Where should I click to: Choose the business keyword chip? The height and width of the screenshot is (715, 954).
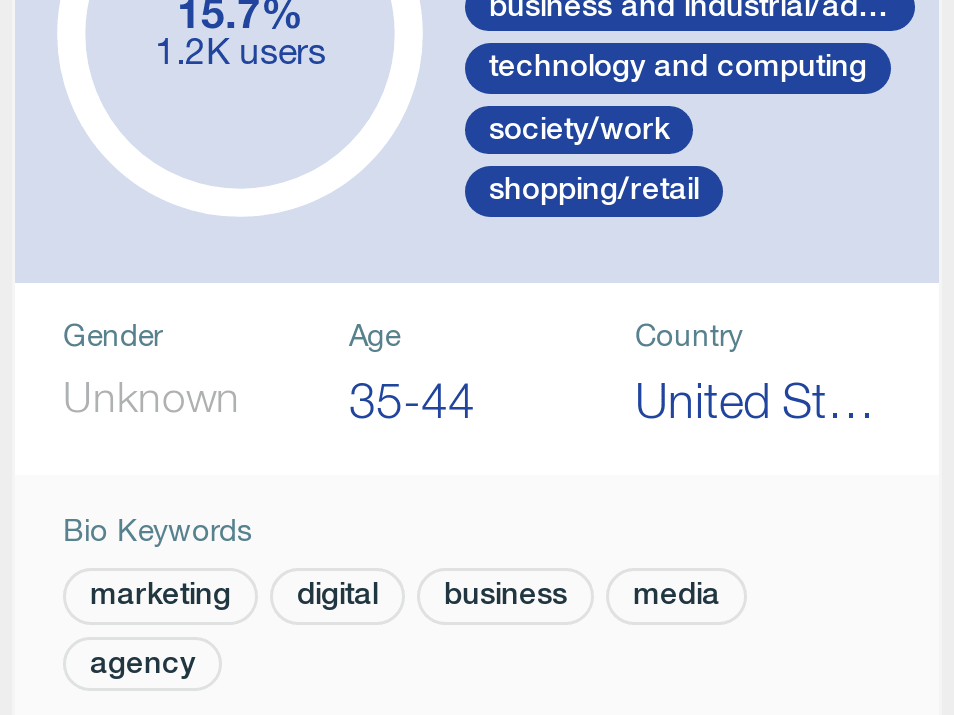(505, 596)
